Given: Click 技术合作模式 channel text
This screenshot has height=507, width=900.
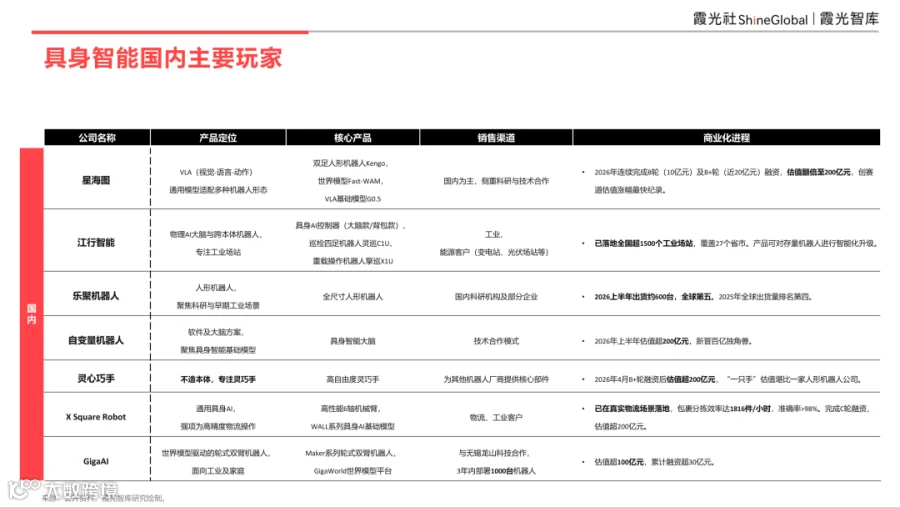Looking at the screenshot, I should coord(496,341).
